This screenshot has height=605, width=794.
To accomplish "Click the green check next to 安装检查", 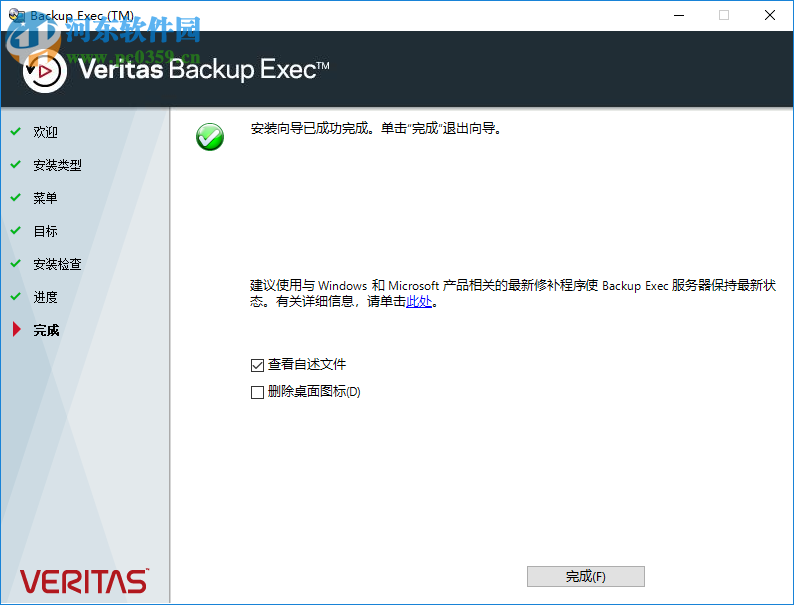I will pyautogui.click(x=16, y=263).
